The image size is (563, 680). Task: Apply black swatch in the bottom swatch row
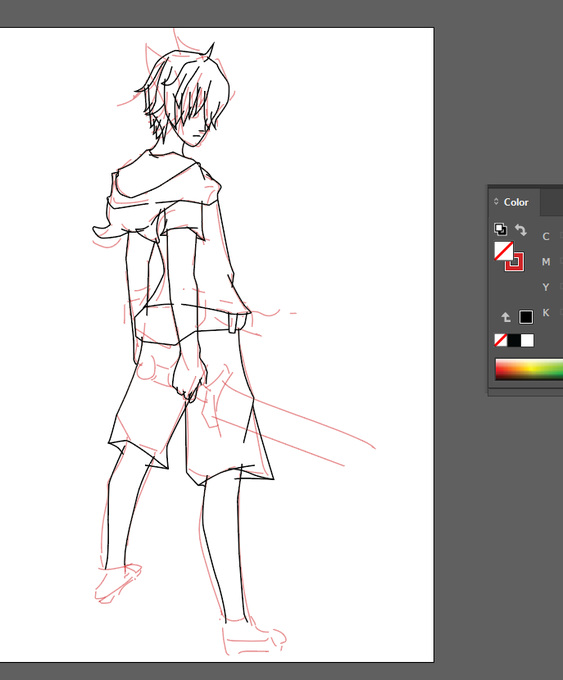click(514, 340)
